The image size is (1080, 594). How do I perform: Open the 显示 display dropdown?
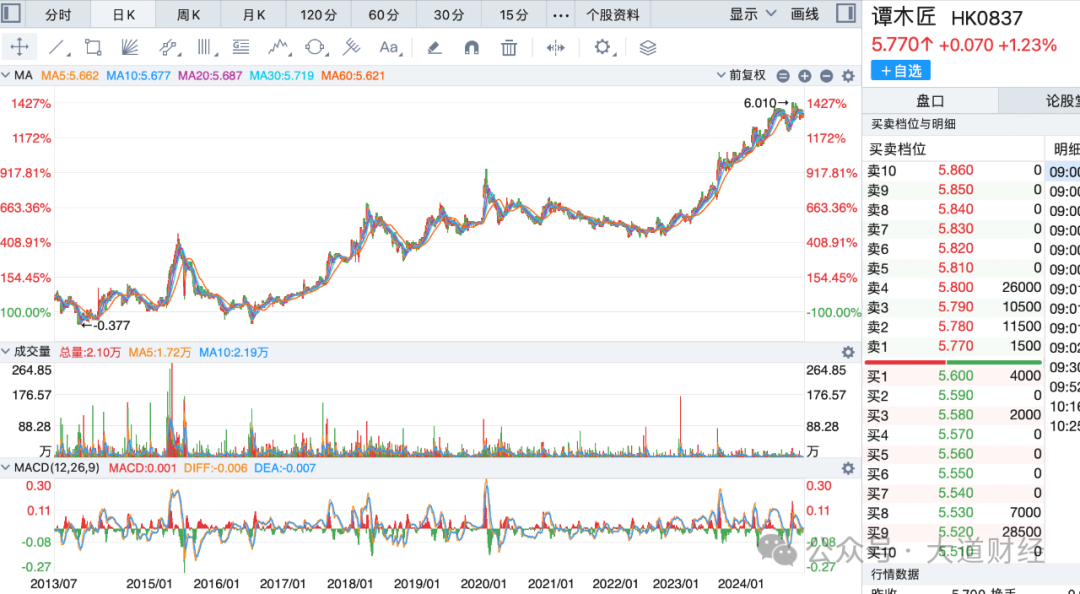tap(753, 14)
